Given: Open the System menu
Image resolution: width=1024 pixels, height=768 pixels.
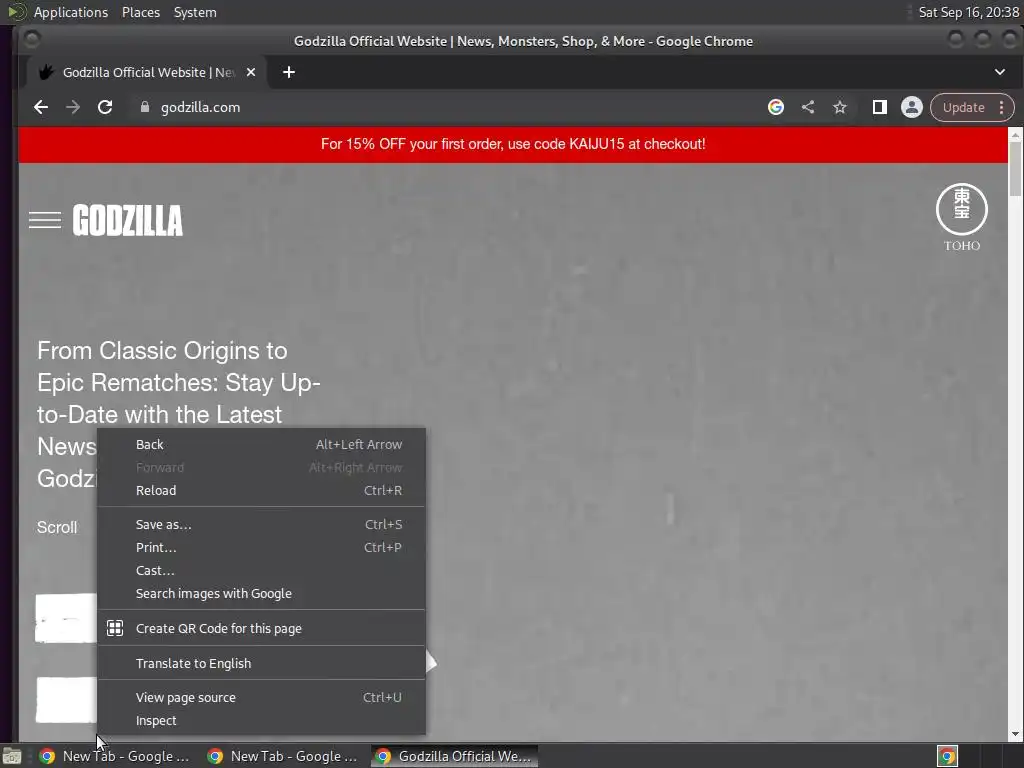Looking at the screenshot, I should [195, 12].
